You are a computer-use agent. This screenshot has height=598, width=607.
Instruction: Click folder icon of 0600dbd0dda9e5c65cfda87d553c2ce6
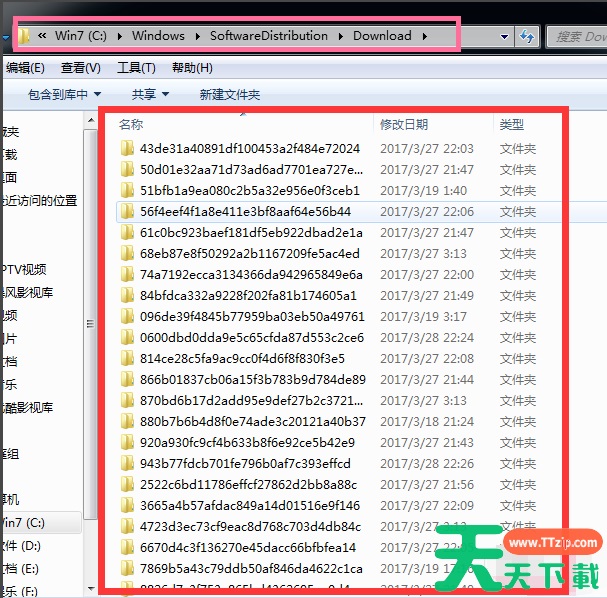click(x=127, y=338)
